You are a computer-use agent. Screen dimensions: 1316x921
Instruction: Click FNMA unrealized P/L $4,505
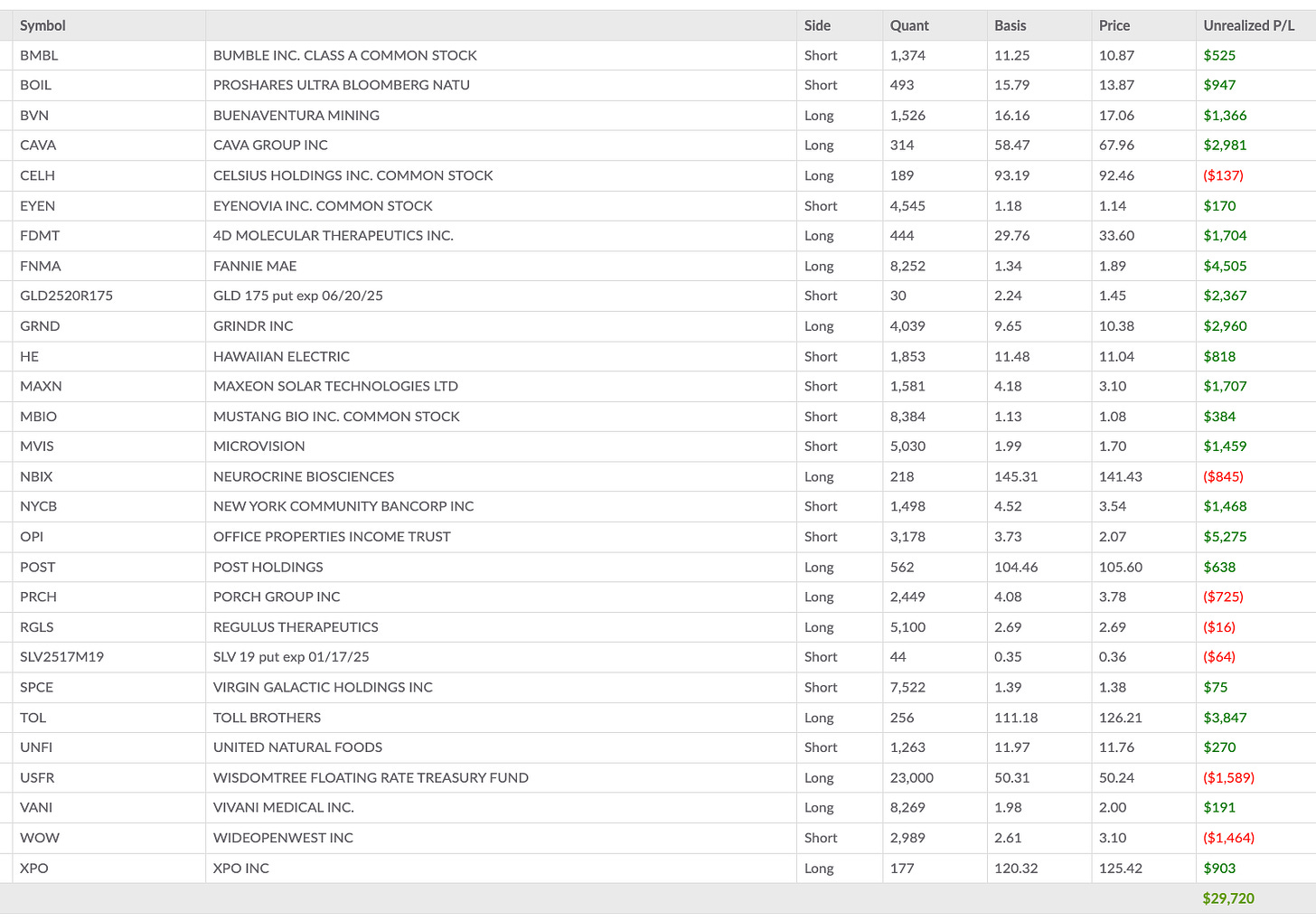tap(1225, 266)
